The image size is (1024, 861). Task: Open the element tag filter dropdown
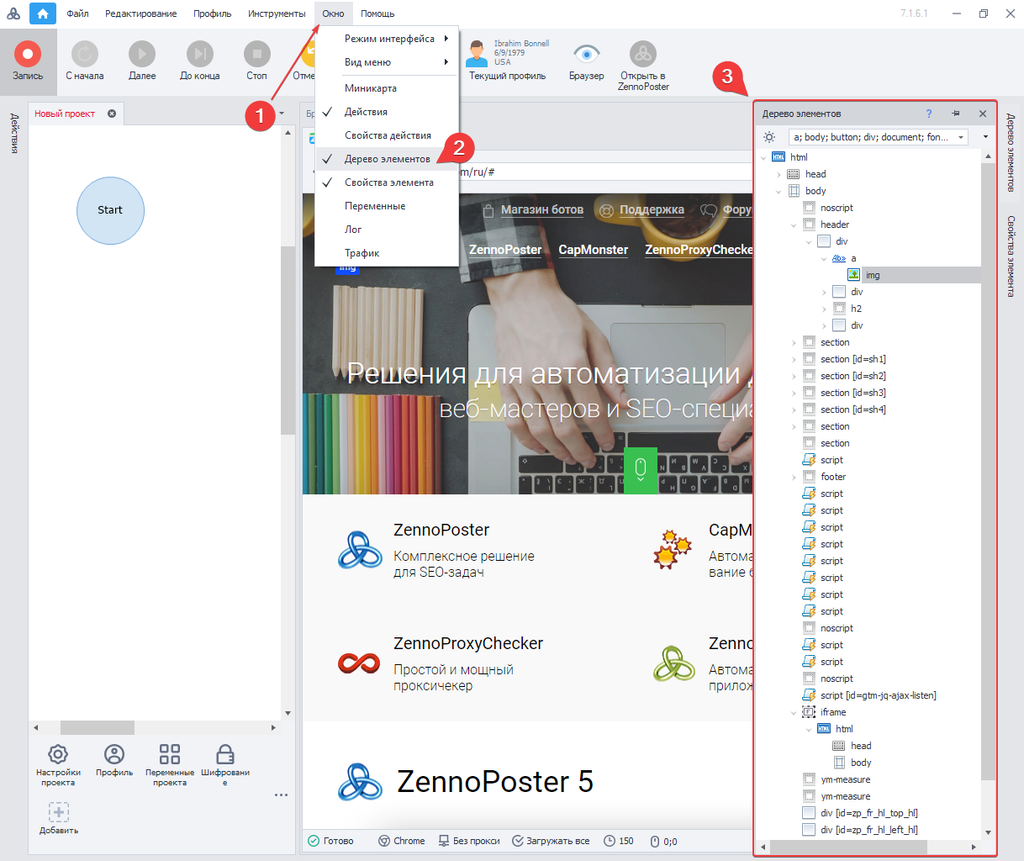961,137
